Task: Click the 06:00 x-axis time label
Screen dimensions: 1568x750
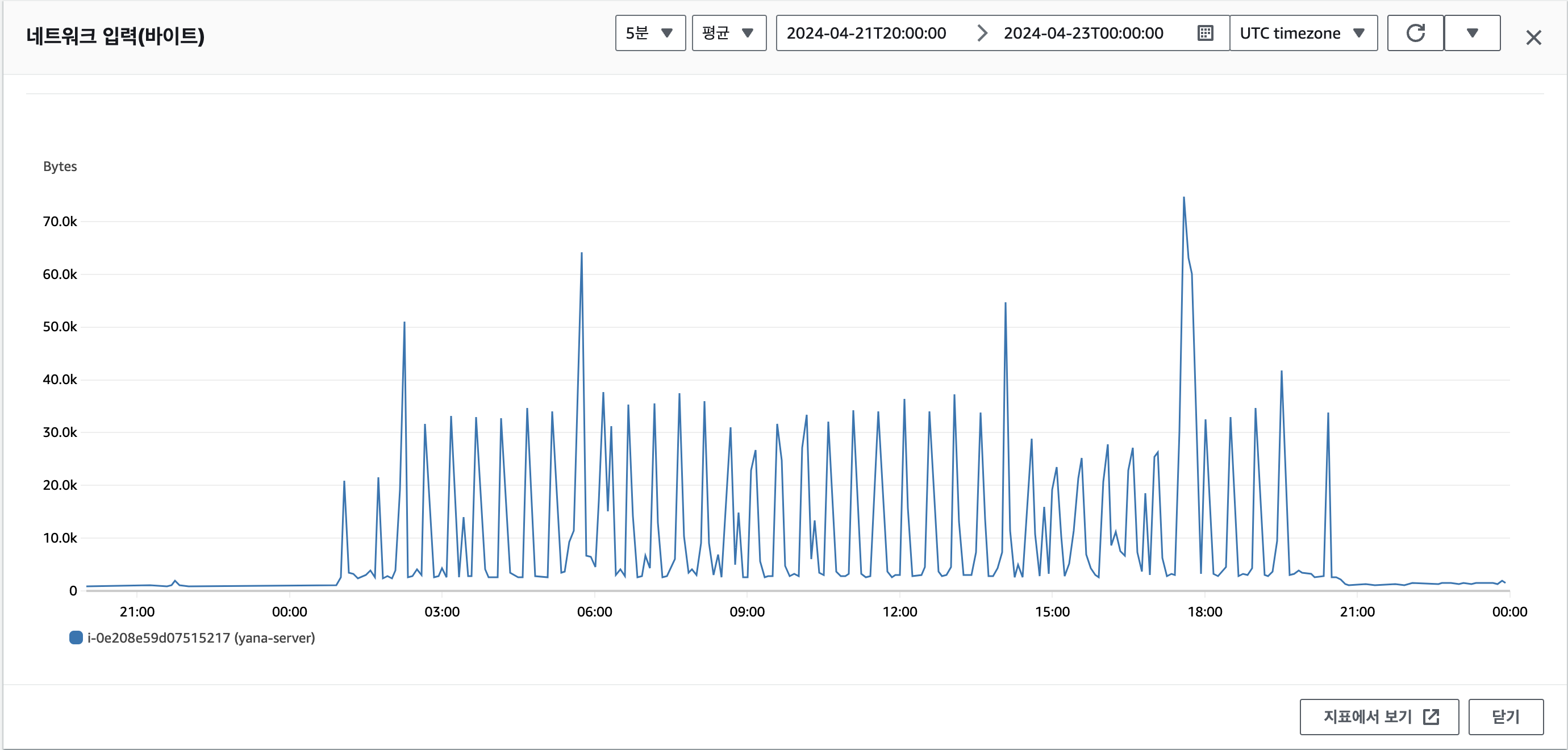Action: point(594,611)
